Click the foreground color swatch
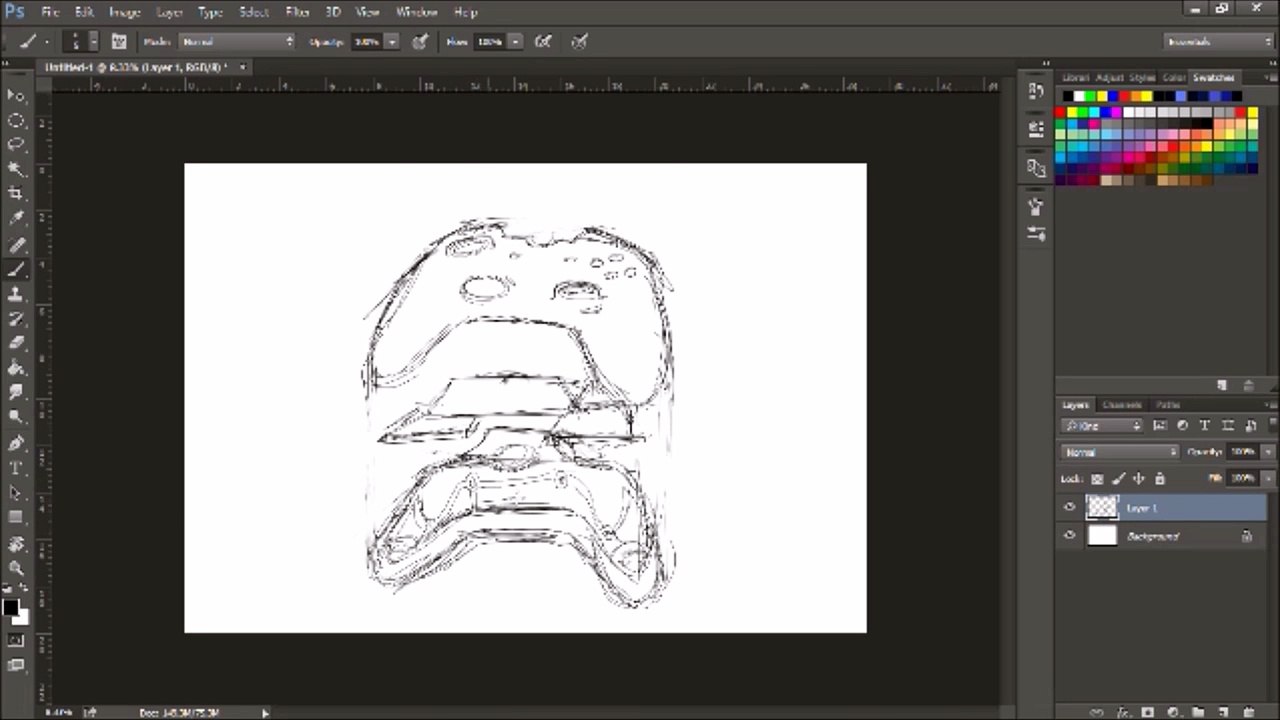Screen dimensions: 1280x720 [x=11, y=607]
